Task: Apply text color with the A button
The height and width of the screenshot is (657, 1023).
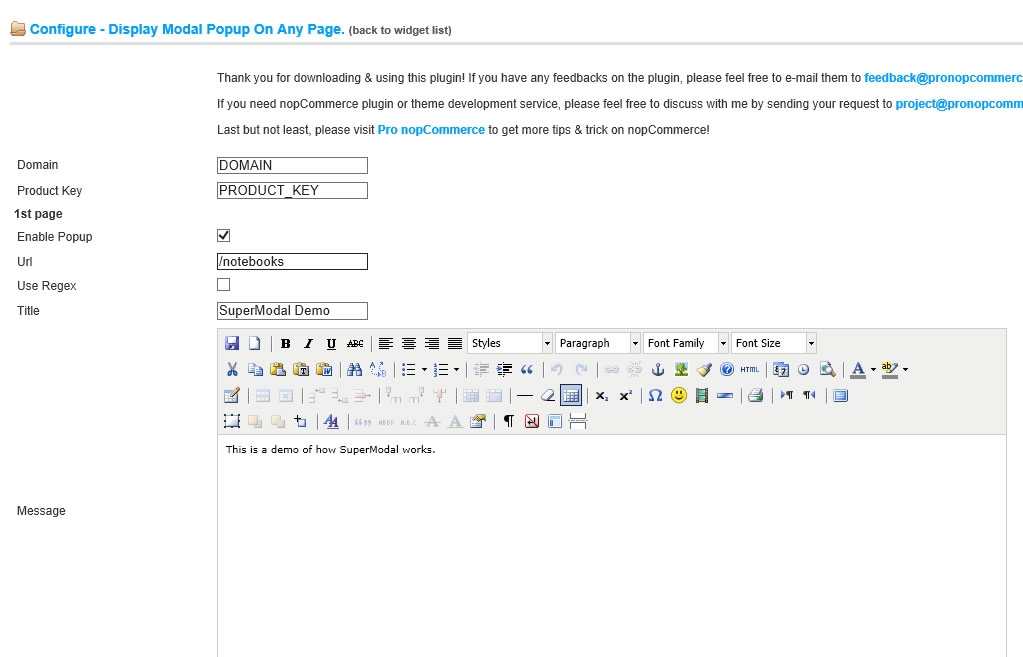Action: (x=859, y=369)
